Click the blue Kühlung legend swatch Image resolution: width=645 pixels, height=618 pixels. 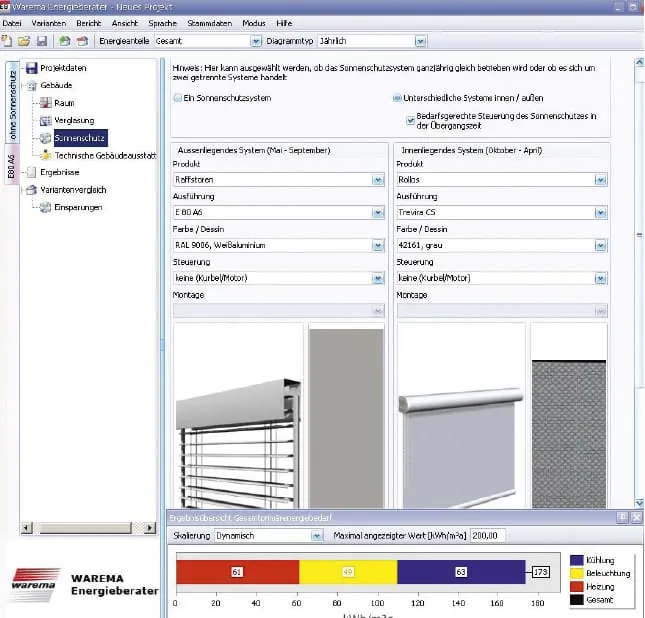577,560
